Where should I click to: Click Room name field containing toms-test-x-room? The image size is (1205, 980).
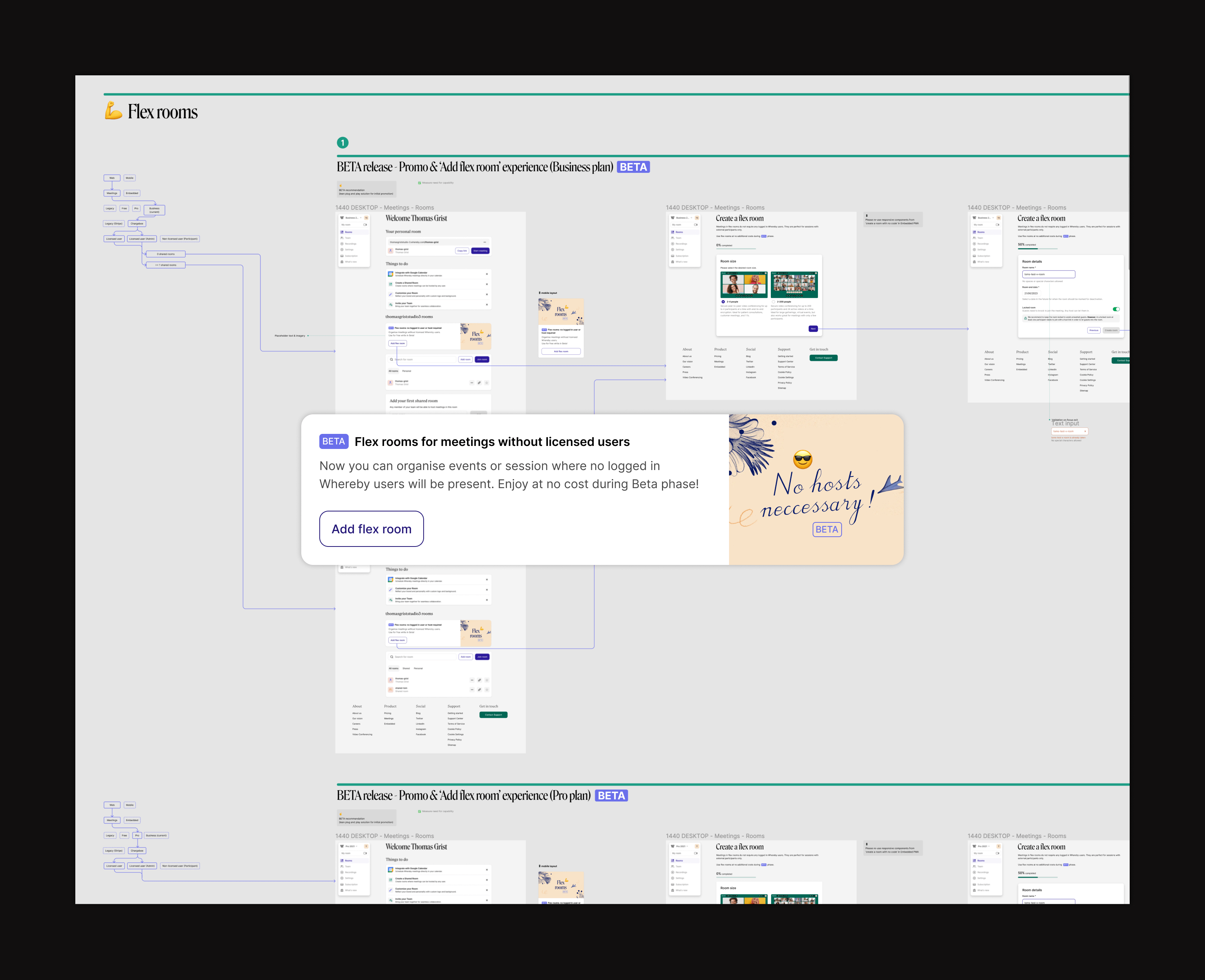click(1049, 274)
